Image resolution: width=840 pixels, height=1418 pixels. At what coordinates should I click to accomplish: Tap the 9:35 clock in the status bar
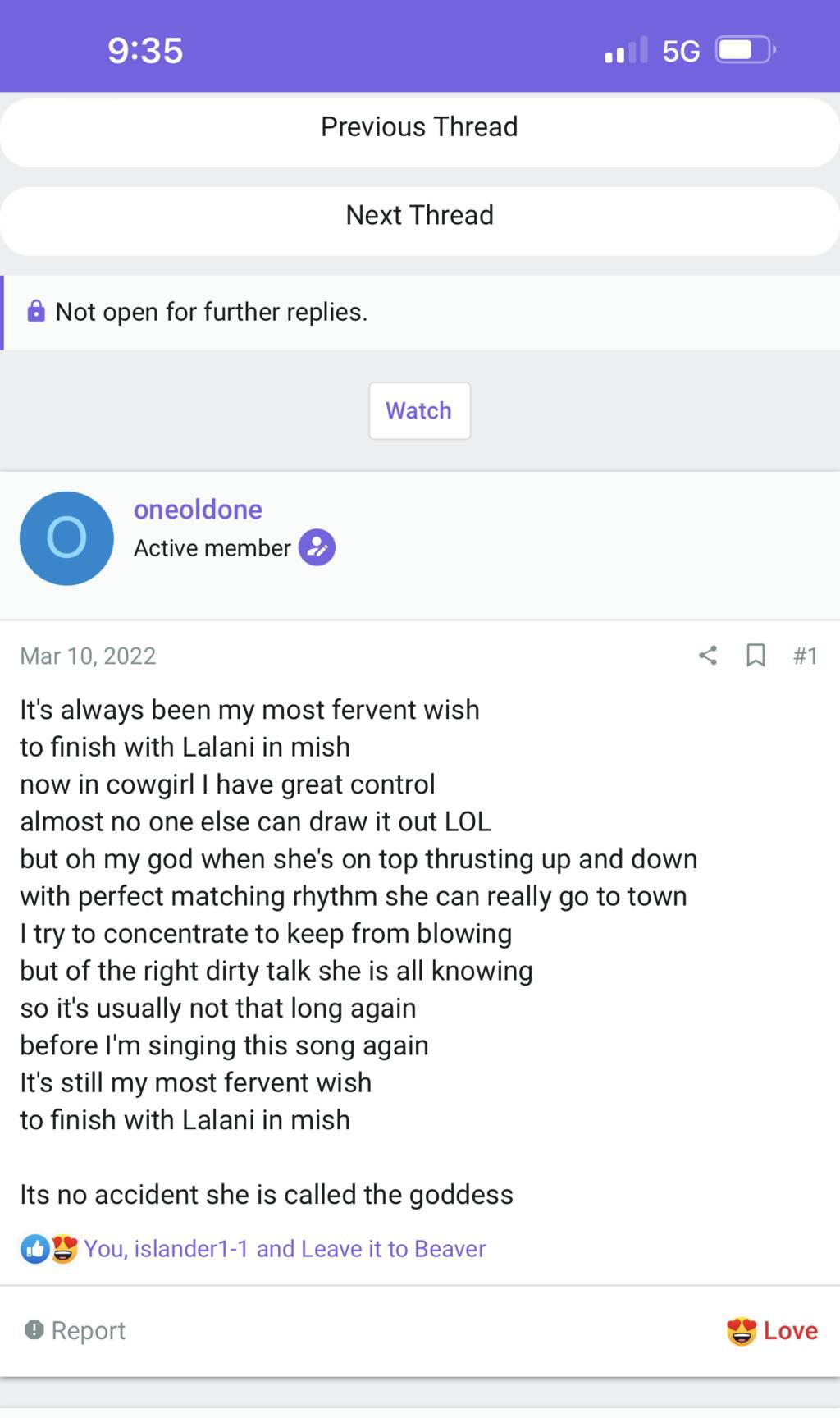145,51
